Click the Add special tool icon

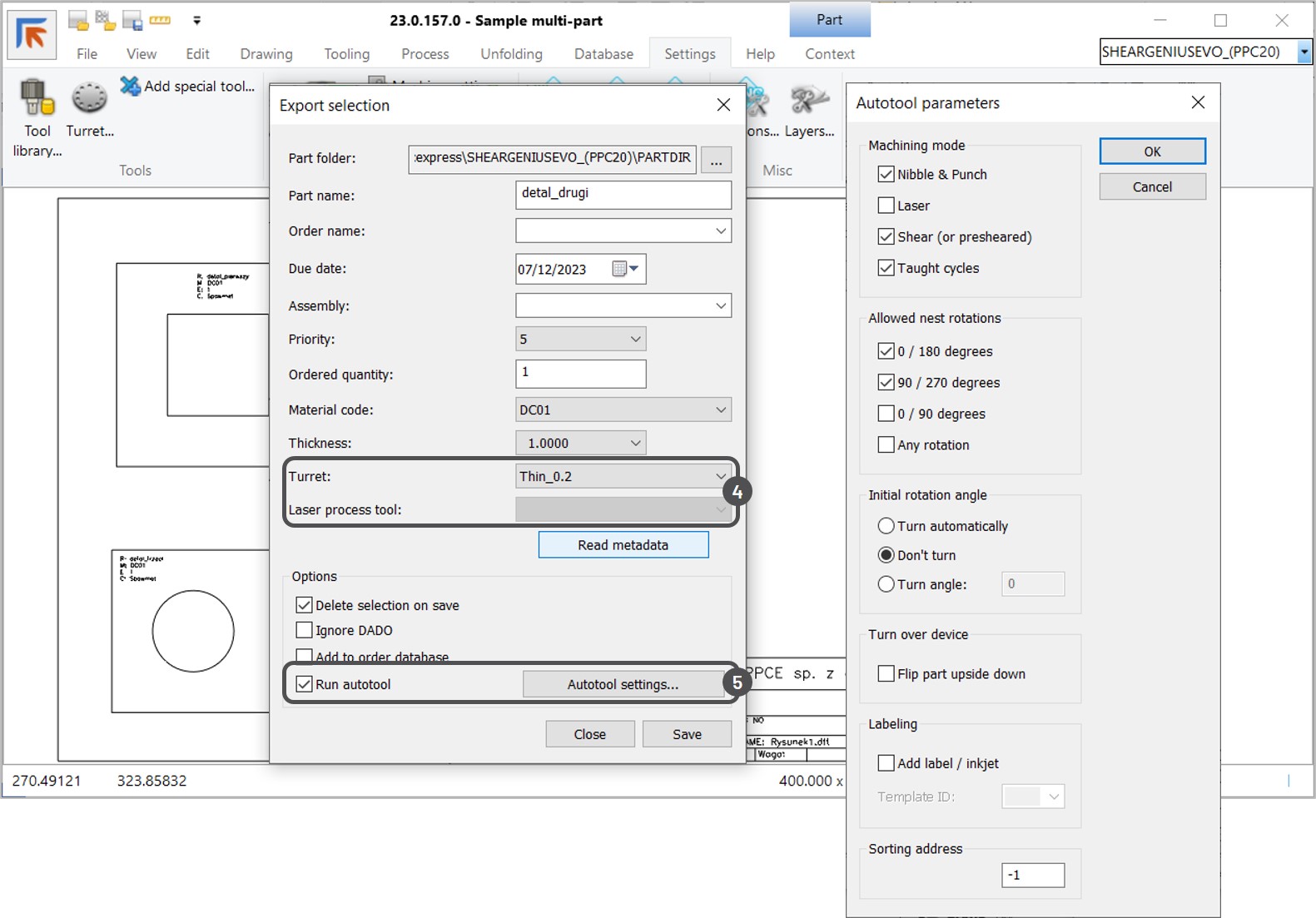[x=131, y=86]
